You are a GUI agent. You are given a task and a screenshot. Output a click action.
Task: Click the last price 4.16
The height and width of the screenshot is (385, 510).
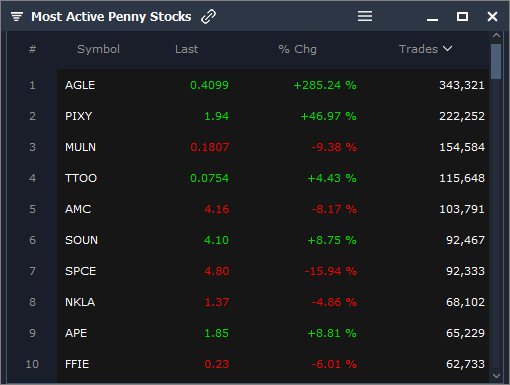[217, 209]
